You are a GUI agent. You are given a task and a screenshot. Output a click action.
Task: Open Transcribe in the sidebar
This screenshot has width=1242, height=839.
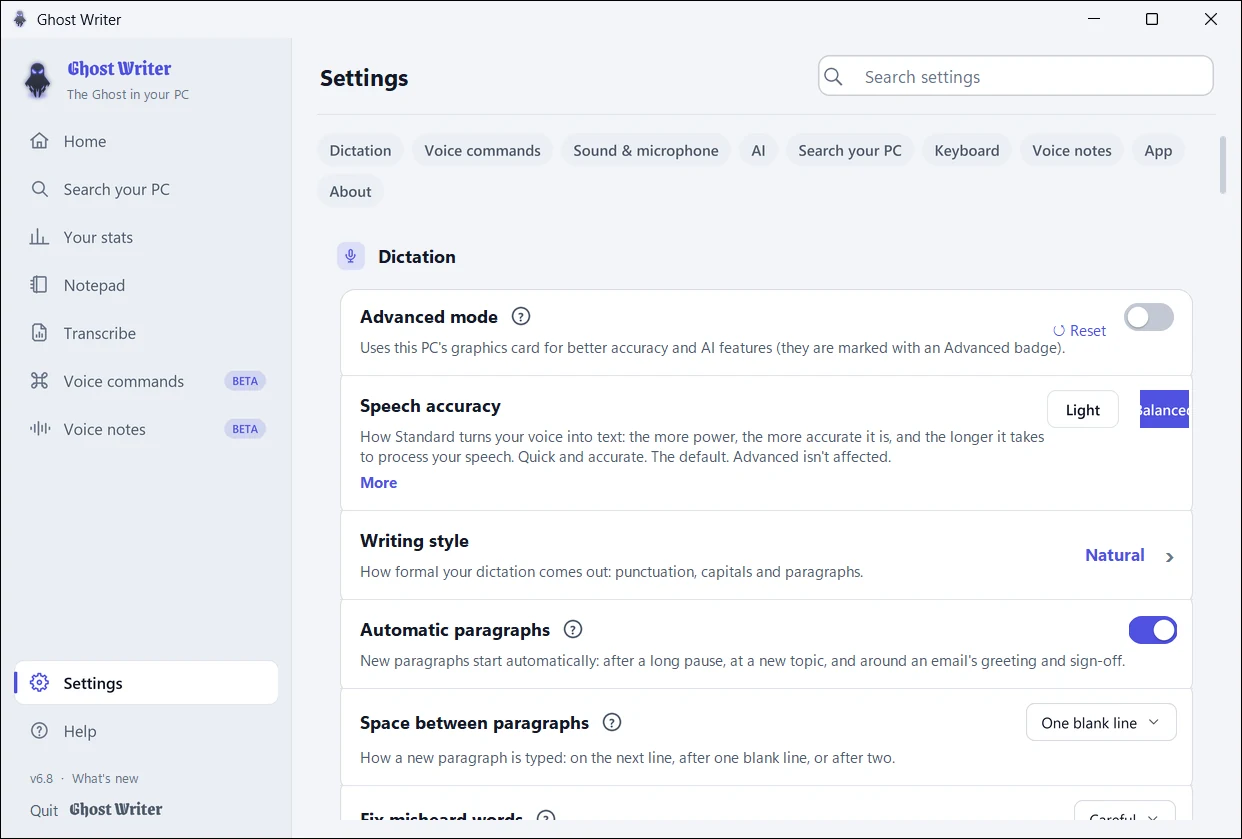coord(147,333)
